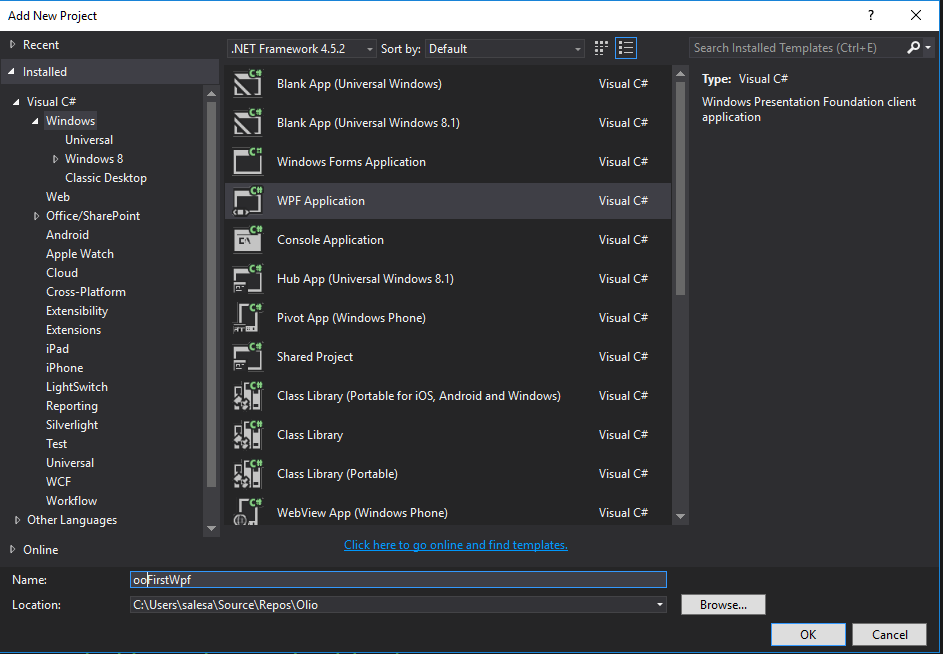Viewport: 943px width, 654px height.
Task: Click the Hub App template icon
Action: 247,279
